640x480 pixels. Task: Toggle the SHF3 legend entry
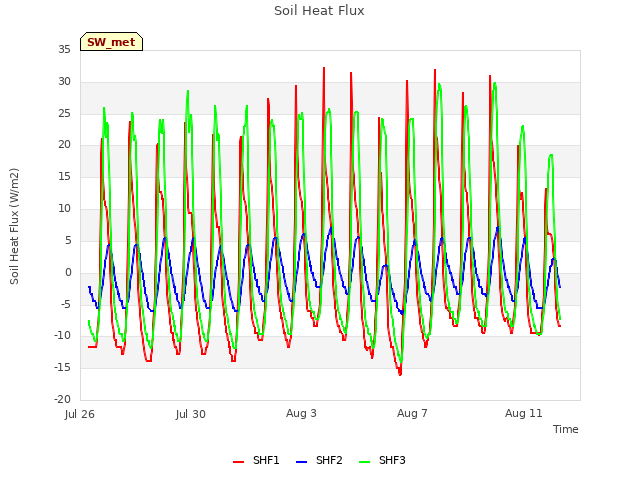[x=382, y=460]
